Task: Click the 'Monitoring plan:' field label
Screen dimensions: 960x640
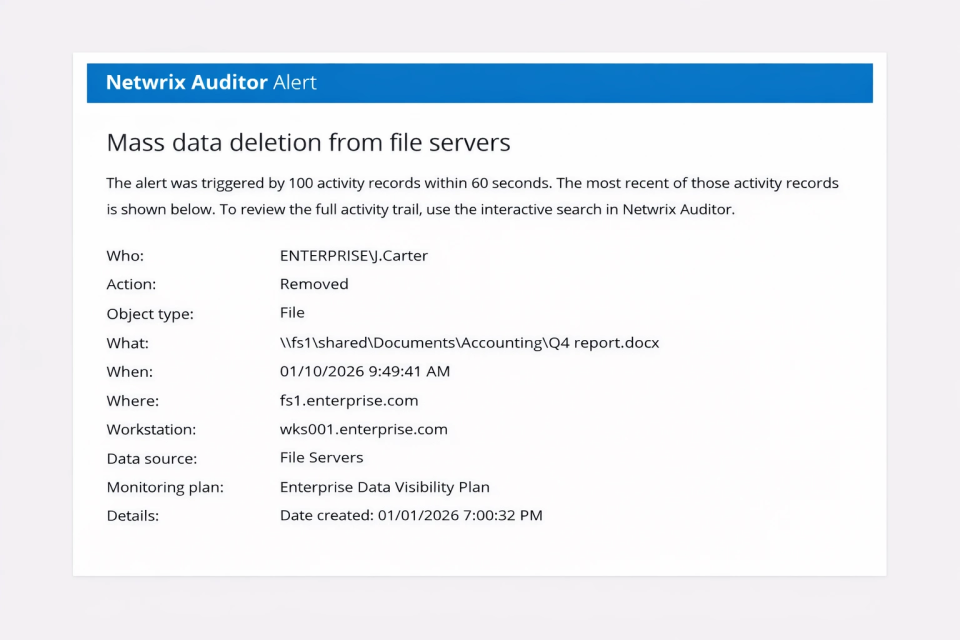Action: coord(165,488)
